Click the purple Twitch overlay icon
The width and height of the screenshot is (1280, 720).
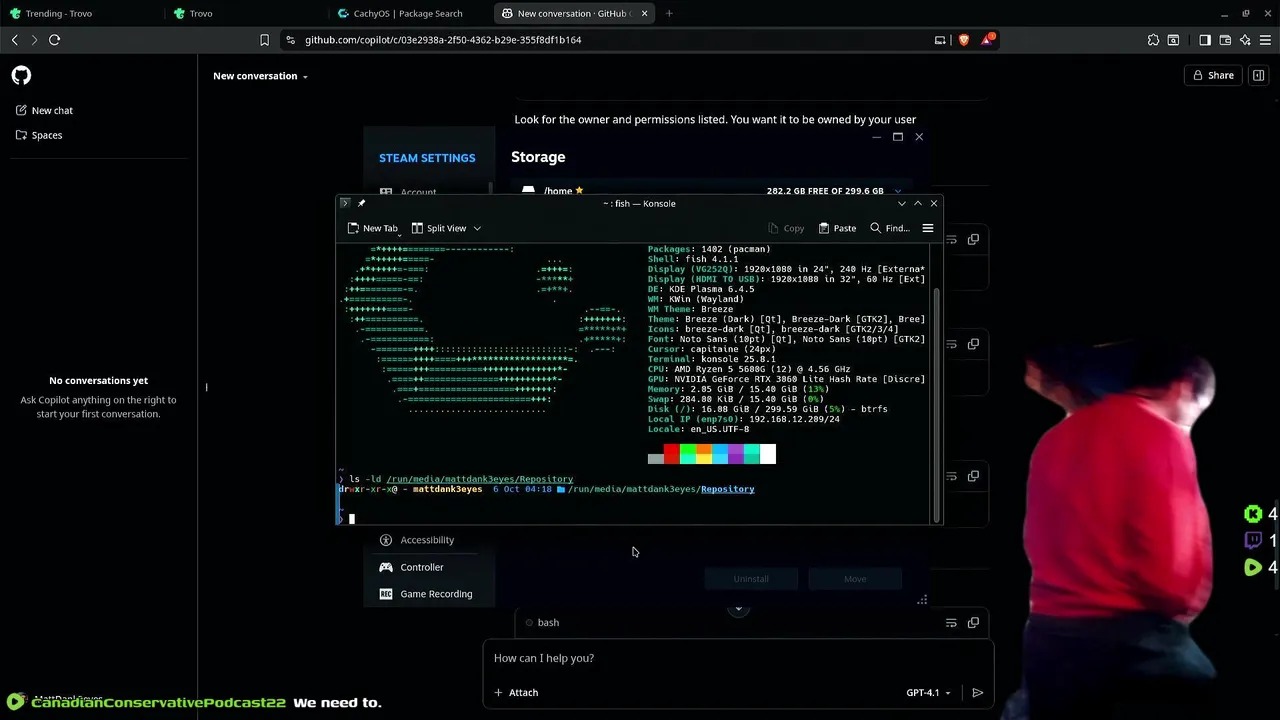tap(1253, 540)
